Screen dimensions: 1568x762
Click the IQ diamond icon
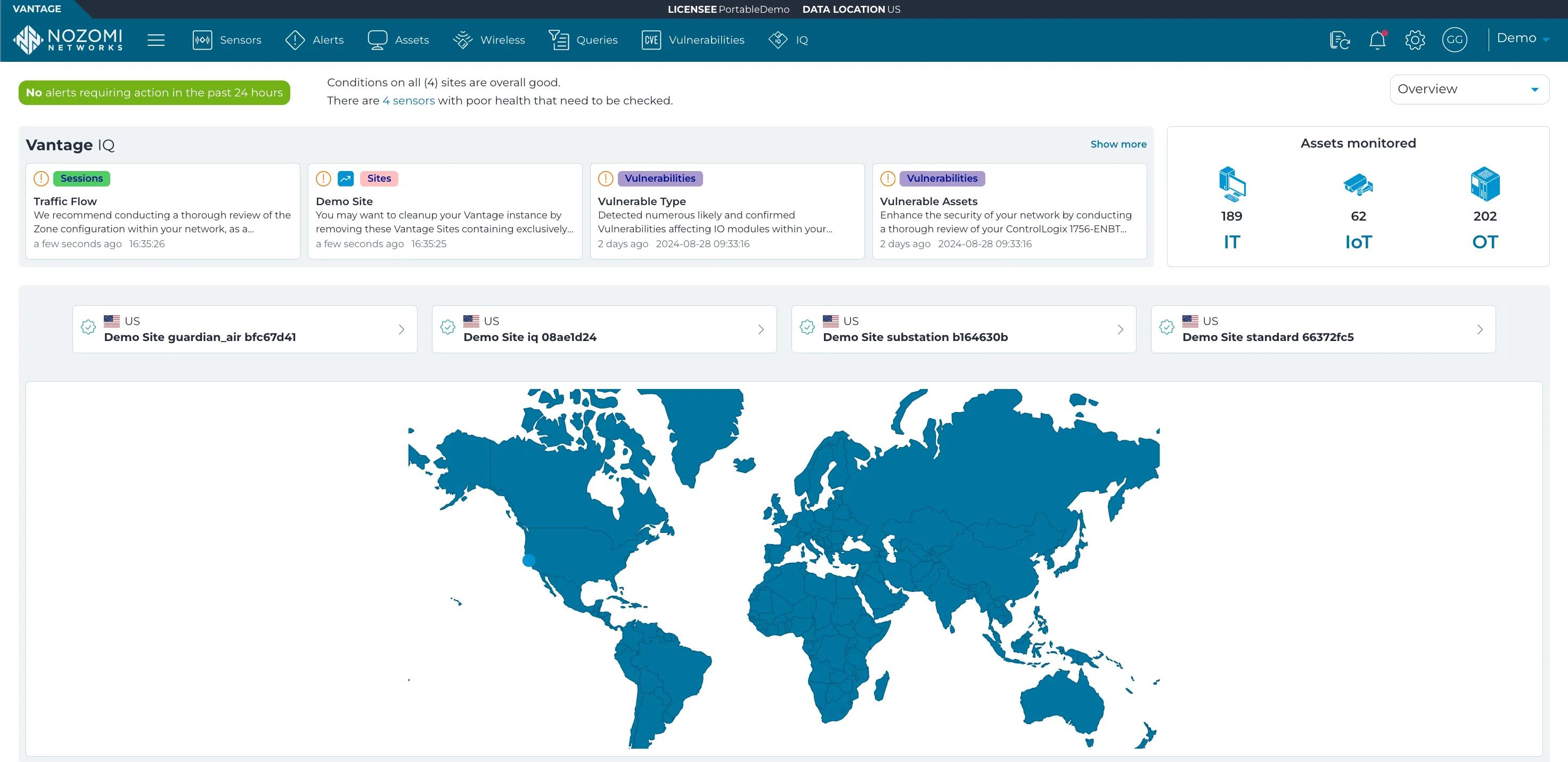[778, 40]
